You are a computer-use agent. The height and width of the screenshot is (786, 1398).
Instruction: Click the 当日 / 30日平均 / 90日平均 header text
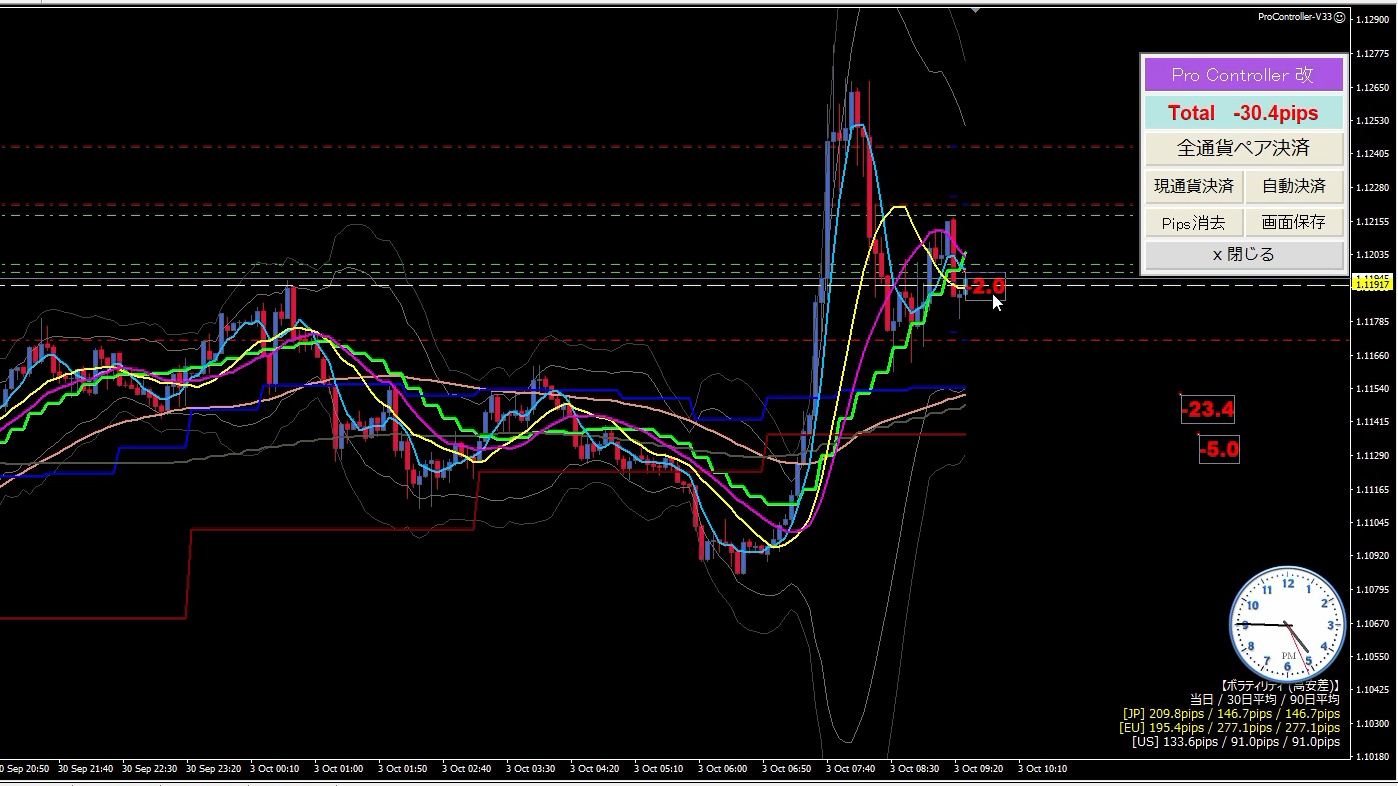coord(1264,700)
